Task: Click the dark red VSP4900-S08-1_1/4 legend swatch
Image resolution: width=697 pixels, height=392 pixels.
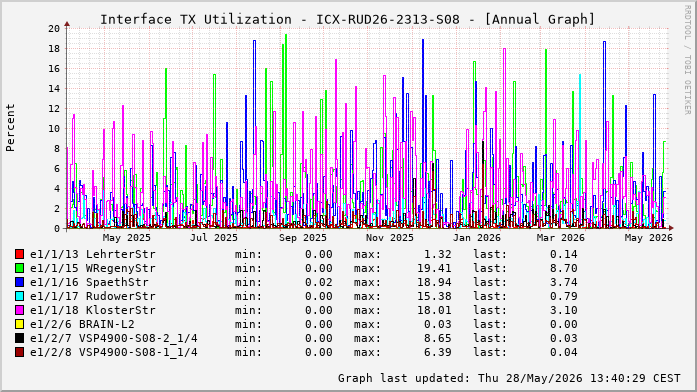Action: [x=19, y=352]
